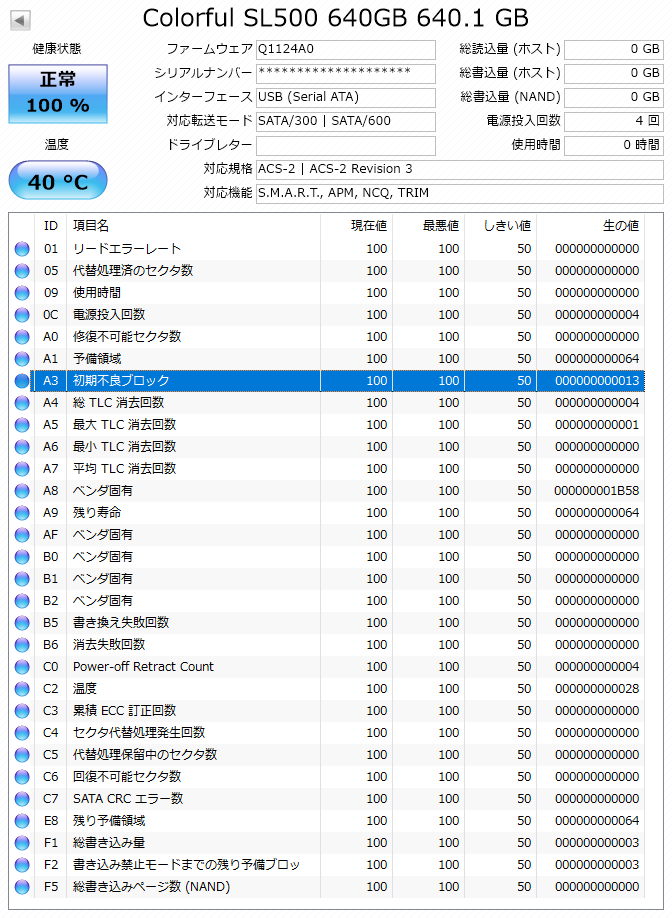Click the status orb for row 01
This screenshot has width=672, height=918.
(x=22, y=249)
